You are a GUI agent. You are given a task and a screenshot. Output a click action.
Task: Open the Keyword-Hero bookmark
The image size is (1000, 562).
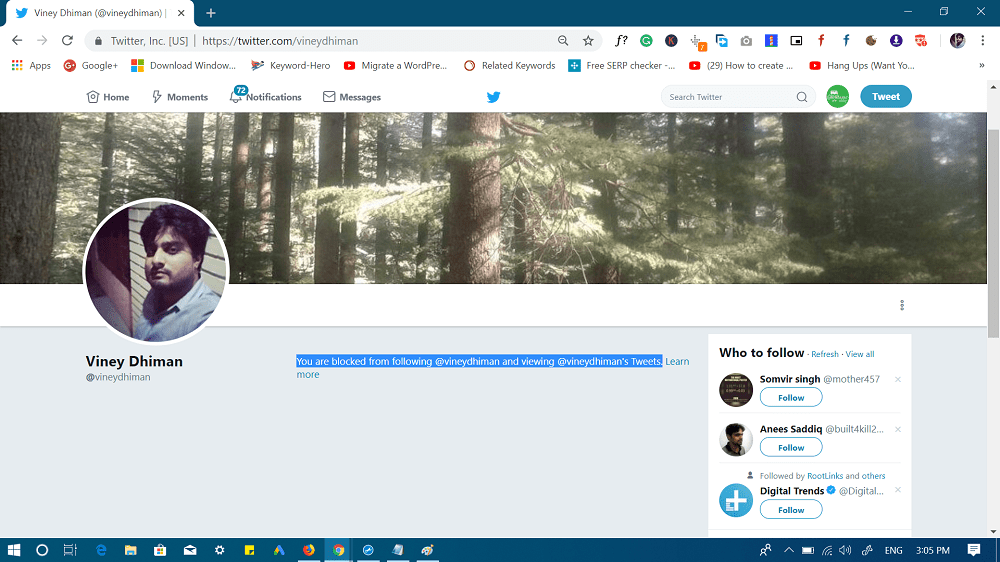pyautogui.click(x=291, y=65)
